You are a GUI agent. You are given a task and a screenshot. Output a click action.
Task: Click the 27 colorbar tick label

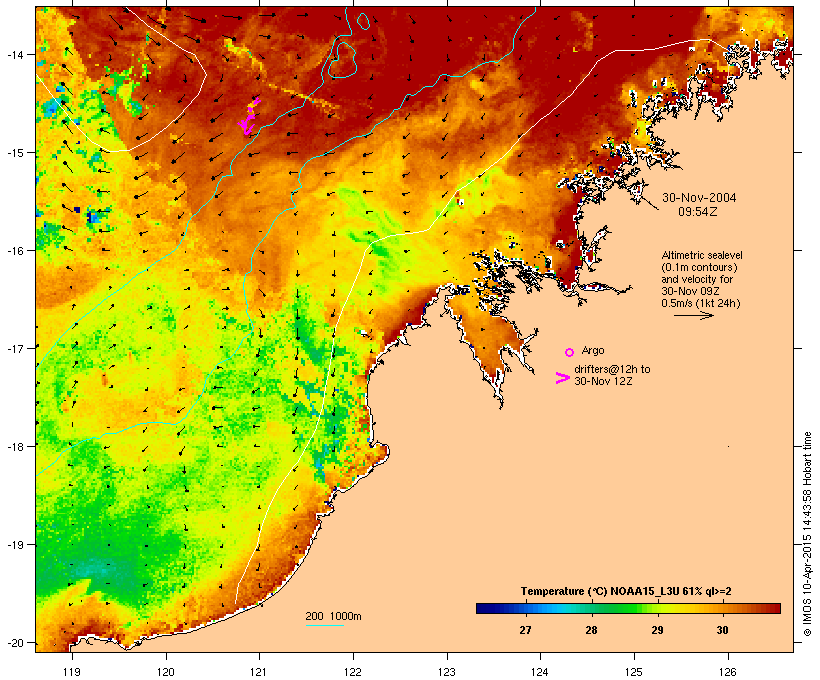click(526, 630)
